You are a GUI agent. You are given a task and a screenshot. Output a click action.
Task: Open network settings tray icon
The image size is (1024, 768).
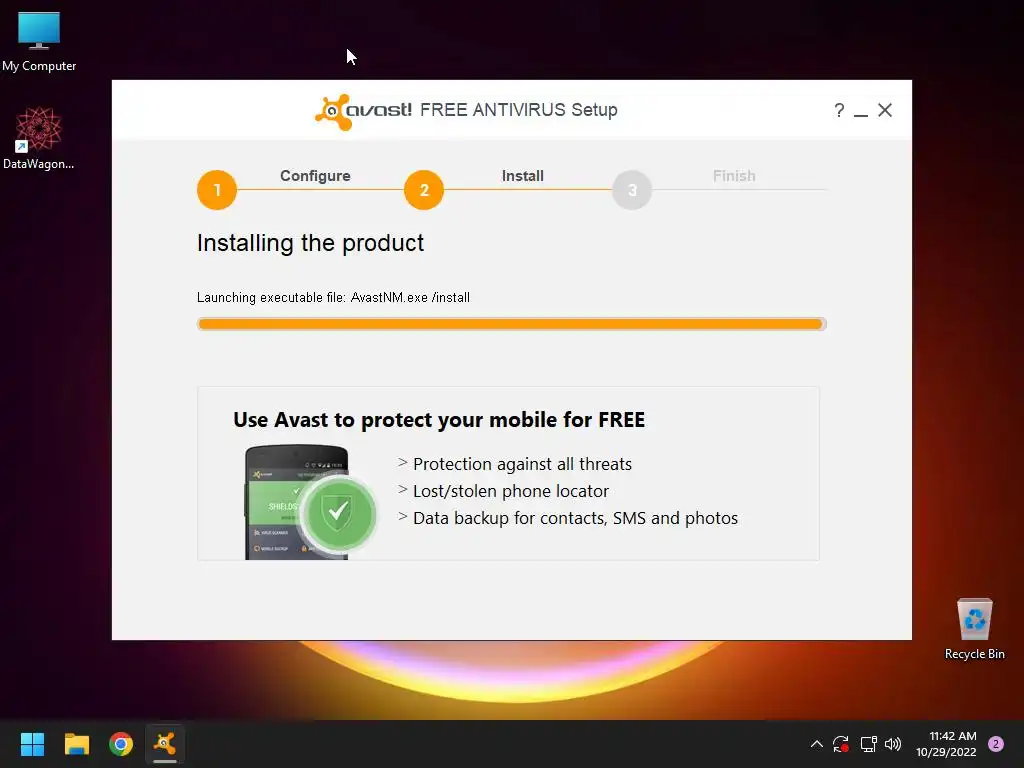(868, 744)
